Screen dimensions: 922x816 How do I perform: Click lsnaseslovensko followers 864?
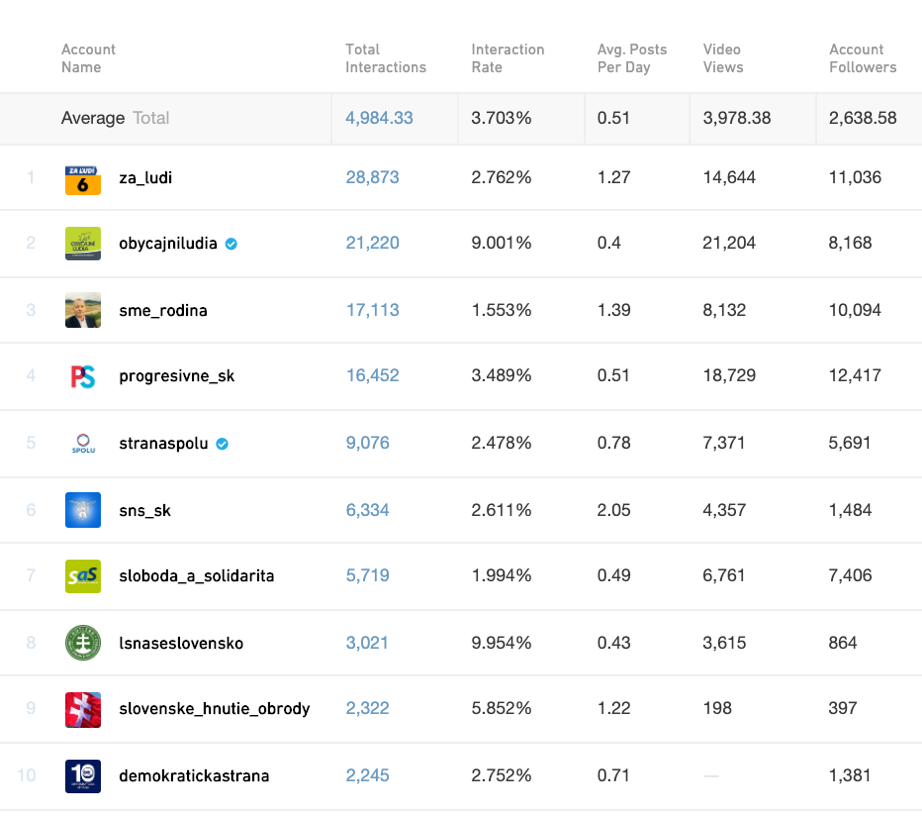843,643
